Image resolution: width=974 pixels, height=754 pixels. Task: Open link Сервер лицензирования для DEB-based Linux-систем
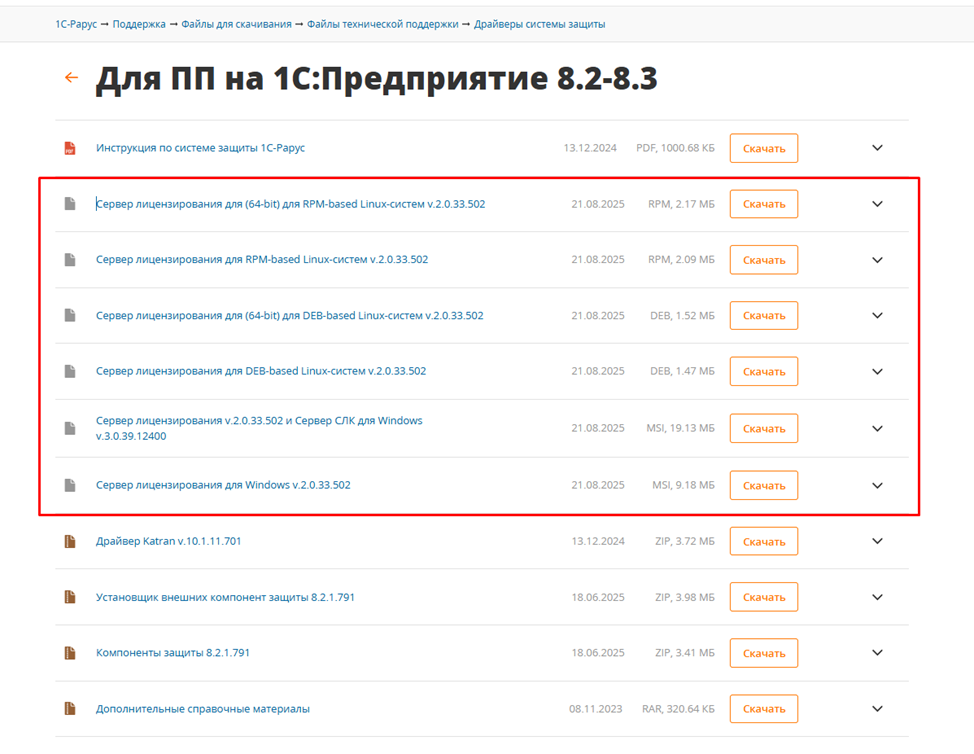coord(261,371)
